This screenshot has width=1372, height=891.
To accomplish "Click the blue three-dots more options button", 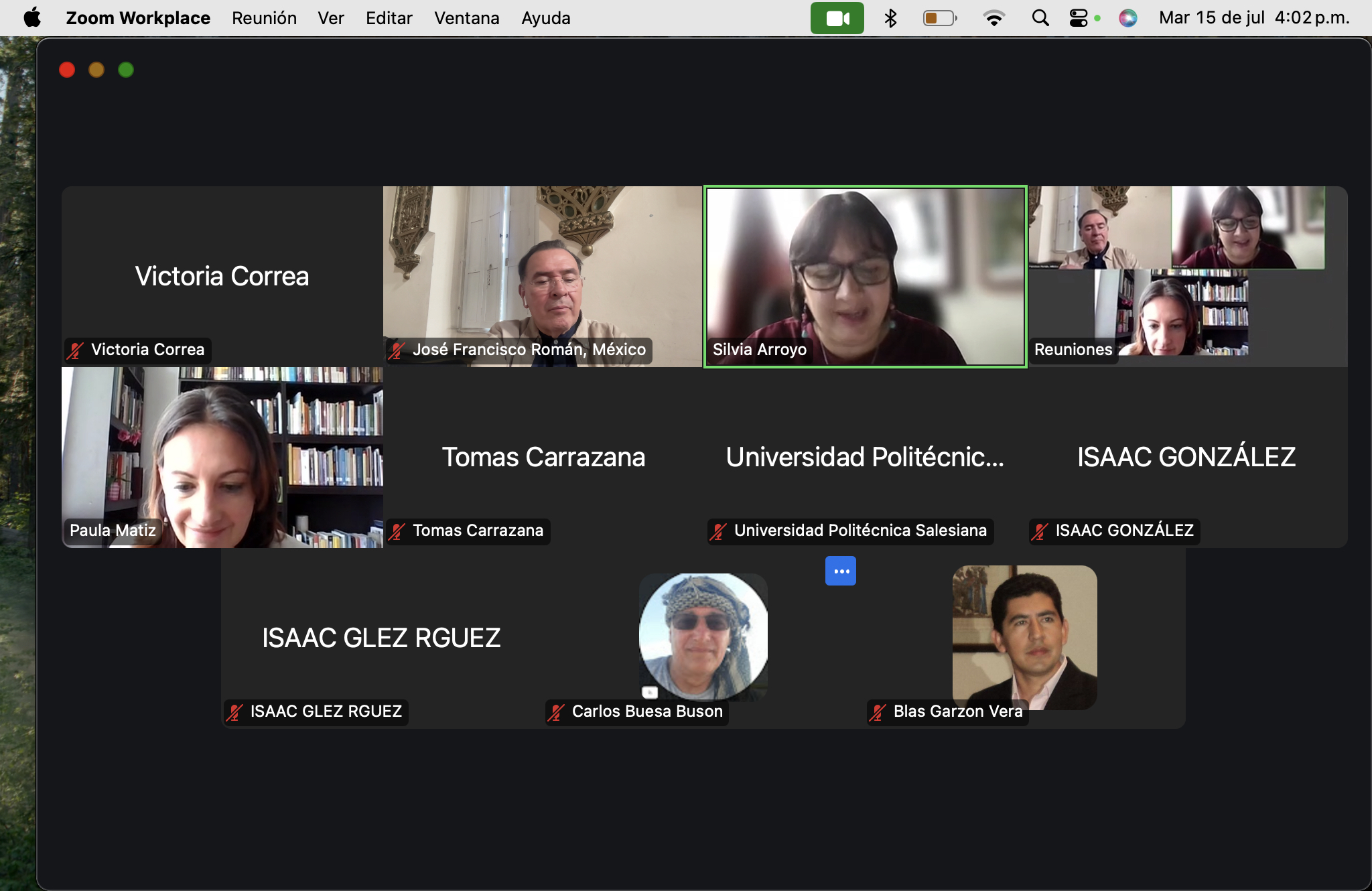I will pyautogui.click(x=840, y=571).
